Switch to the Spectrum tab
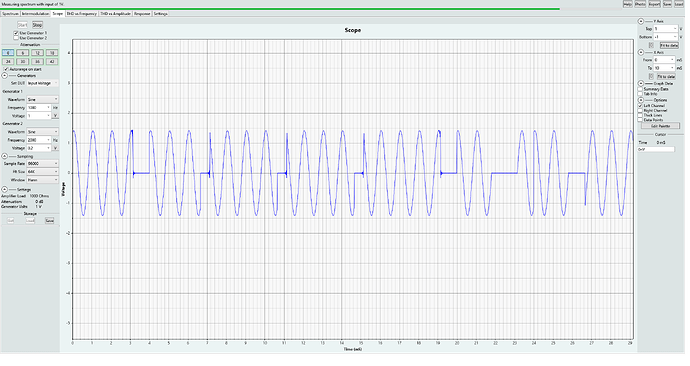 (x=11, y=14)
